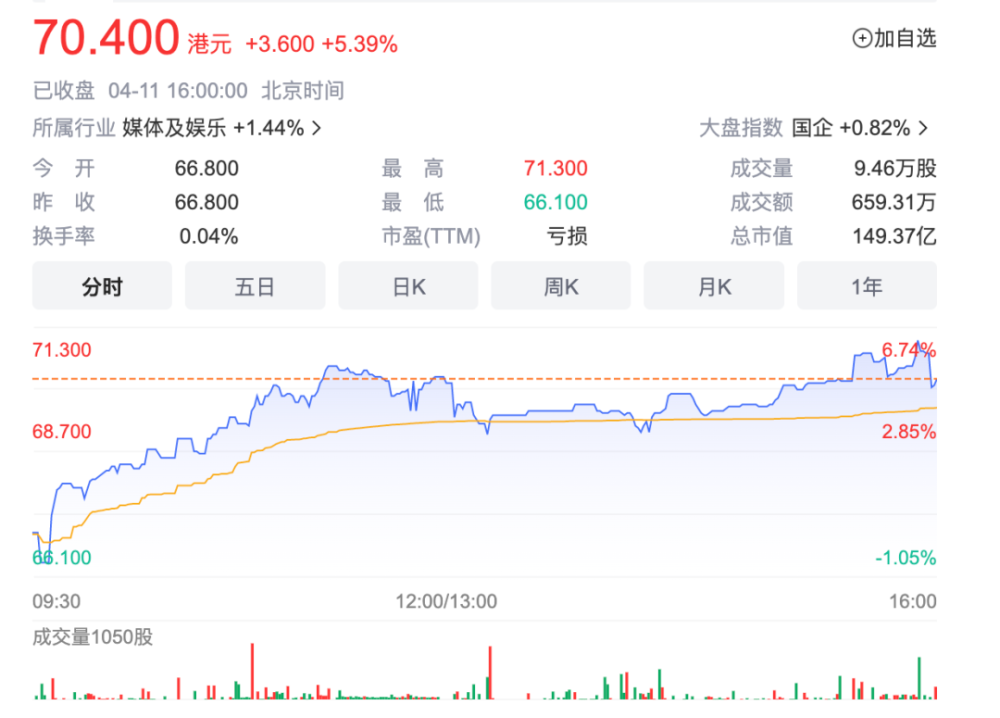Expand 国企 index chevron arrow
The height and width of the screenshot is (718, 1000).
point(922,129)
